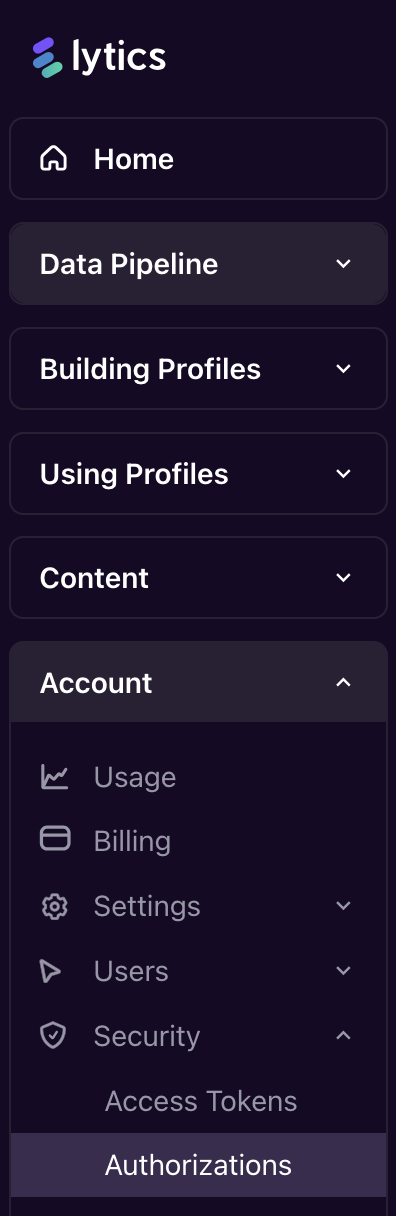
Task: Expand the Users submenu chevron
Action: point(343,971)
